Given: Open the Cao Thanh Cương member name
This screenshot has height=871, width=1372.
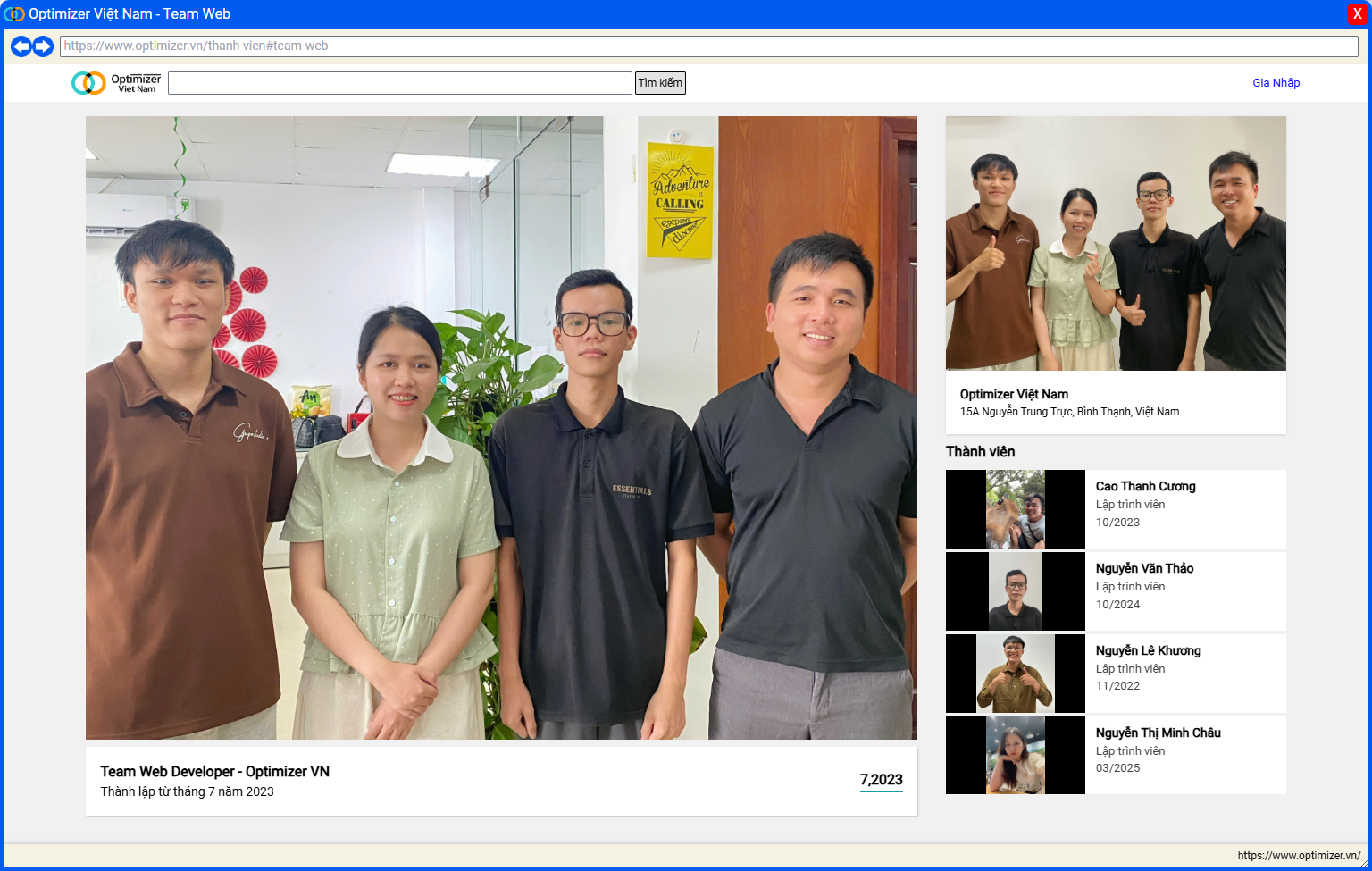Looking at the screenshot, I should click(1145, 487).
